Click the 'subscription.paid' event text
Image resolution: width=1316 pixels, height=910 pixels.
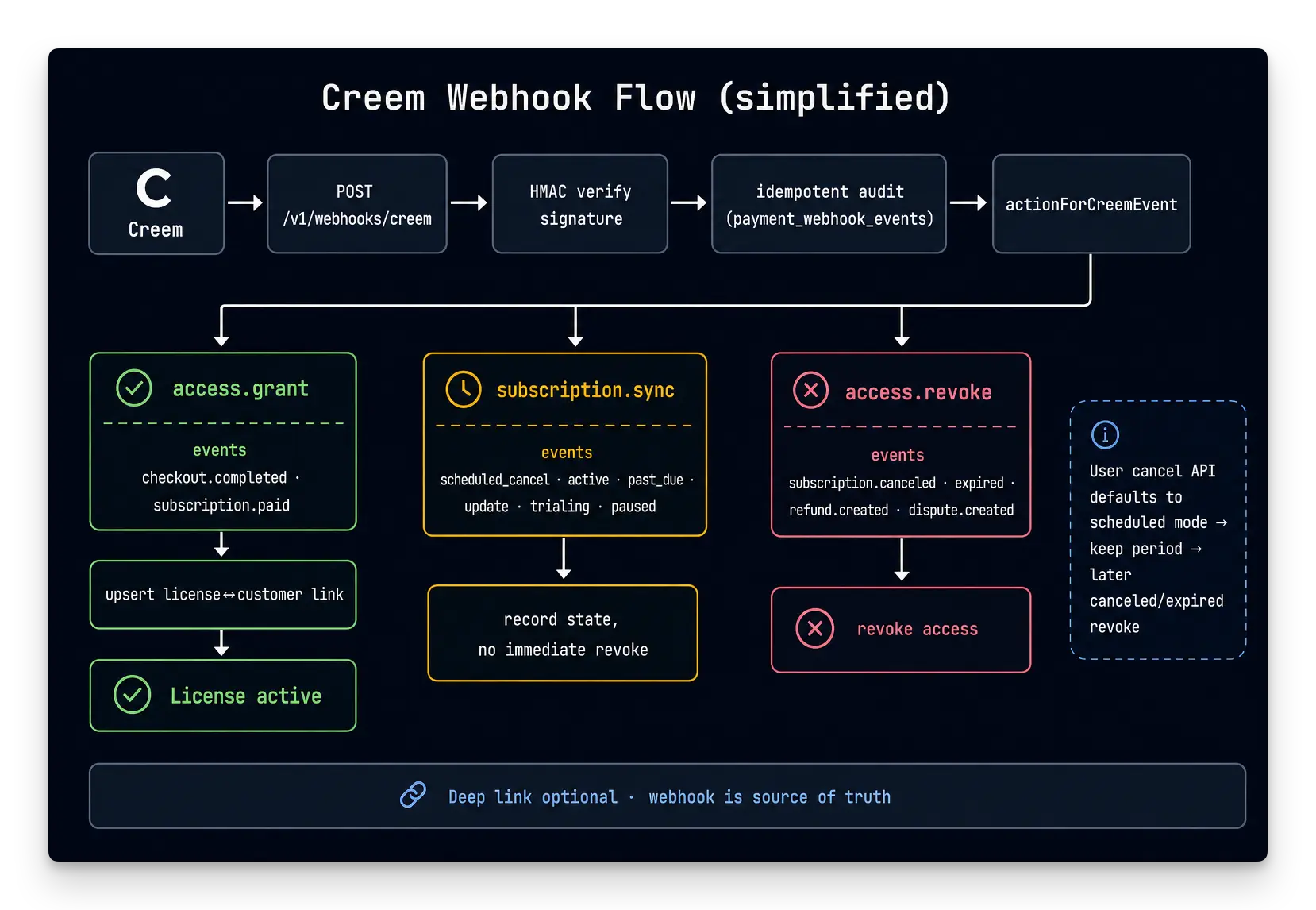coord(221,505)
